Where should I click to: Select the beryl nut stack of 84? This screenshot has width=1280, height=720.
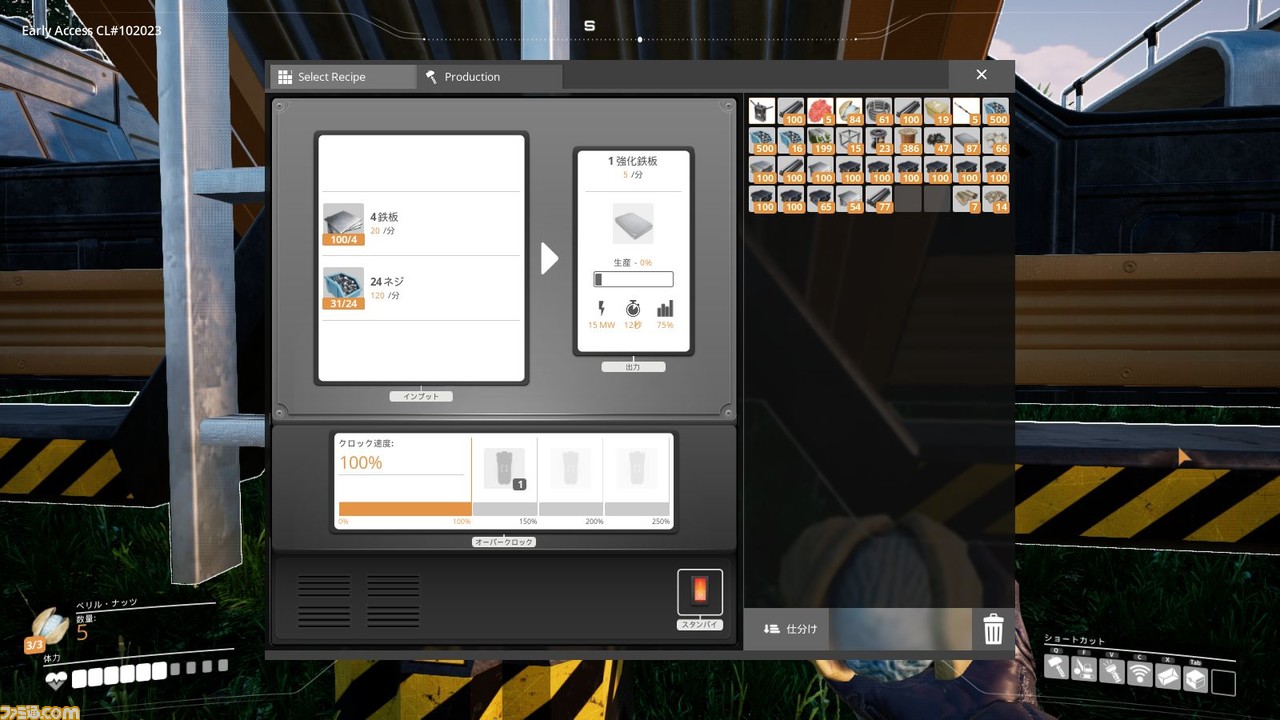(x=850, y=111)
